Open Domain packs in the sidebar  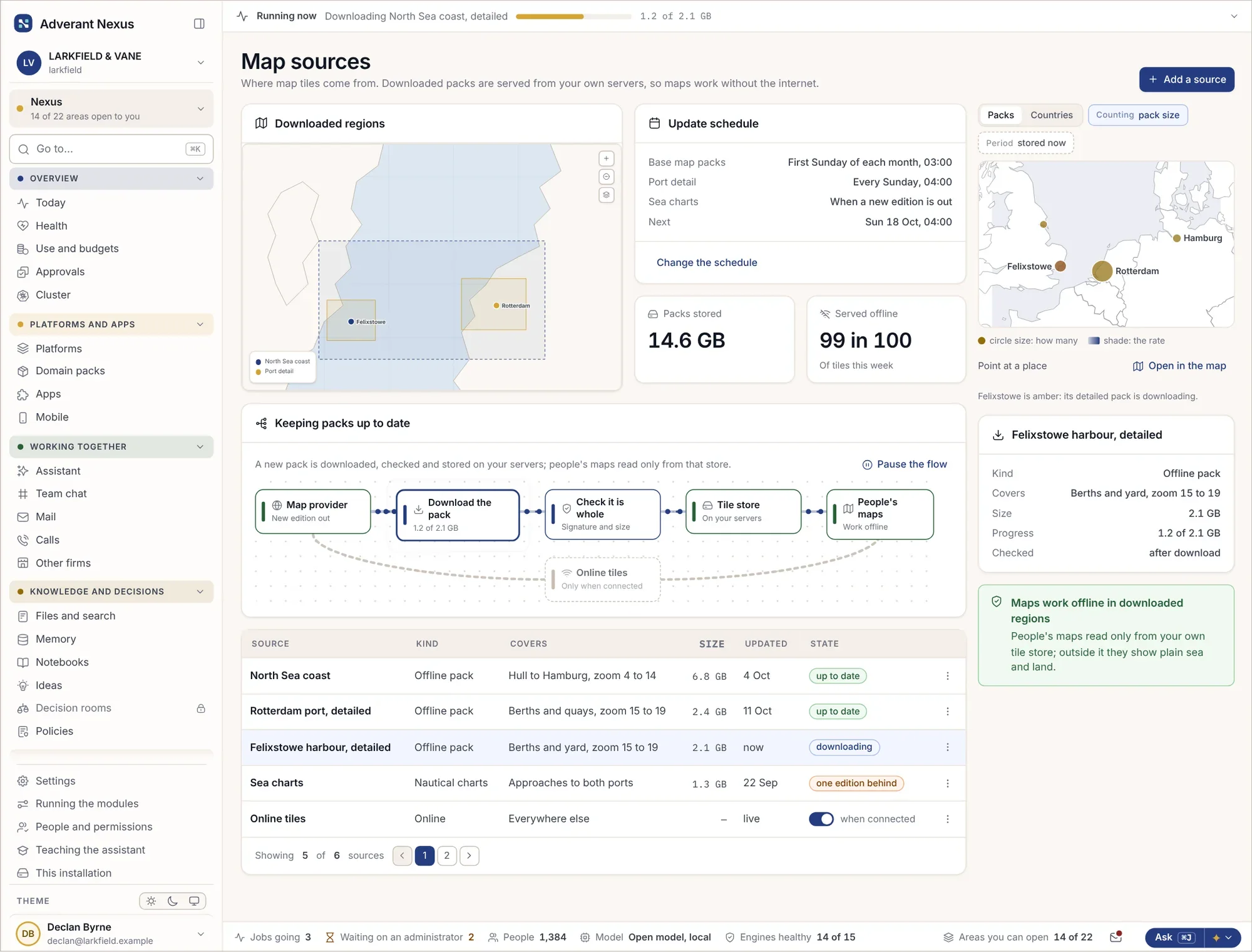point(111,371)
